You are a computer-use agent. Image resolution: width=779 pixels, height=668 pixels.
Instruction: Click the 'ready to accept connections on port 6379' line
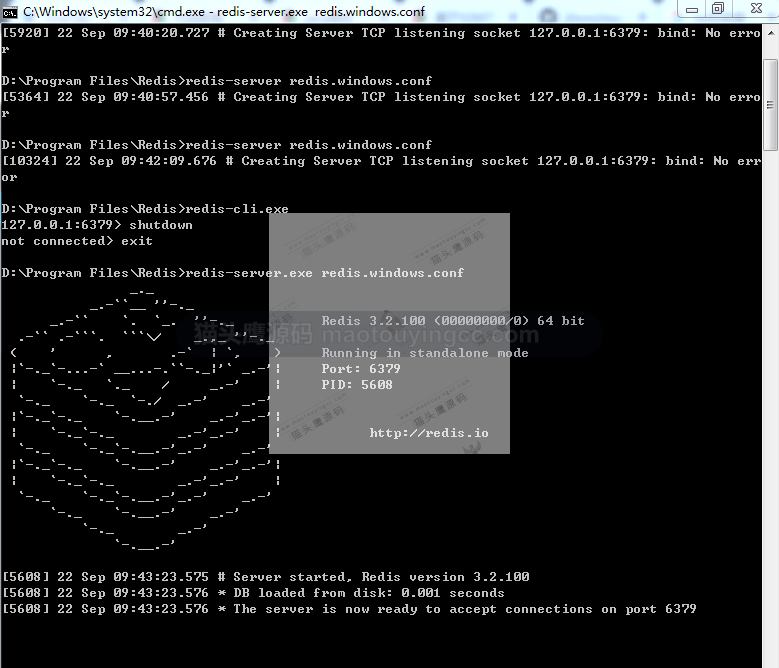[349, 609]
